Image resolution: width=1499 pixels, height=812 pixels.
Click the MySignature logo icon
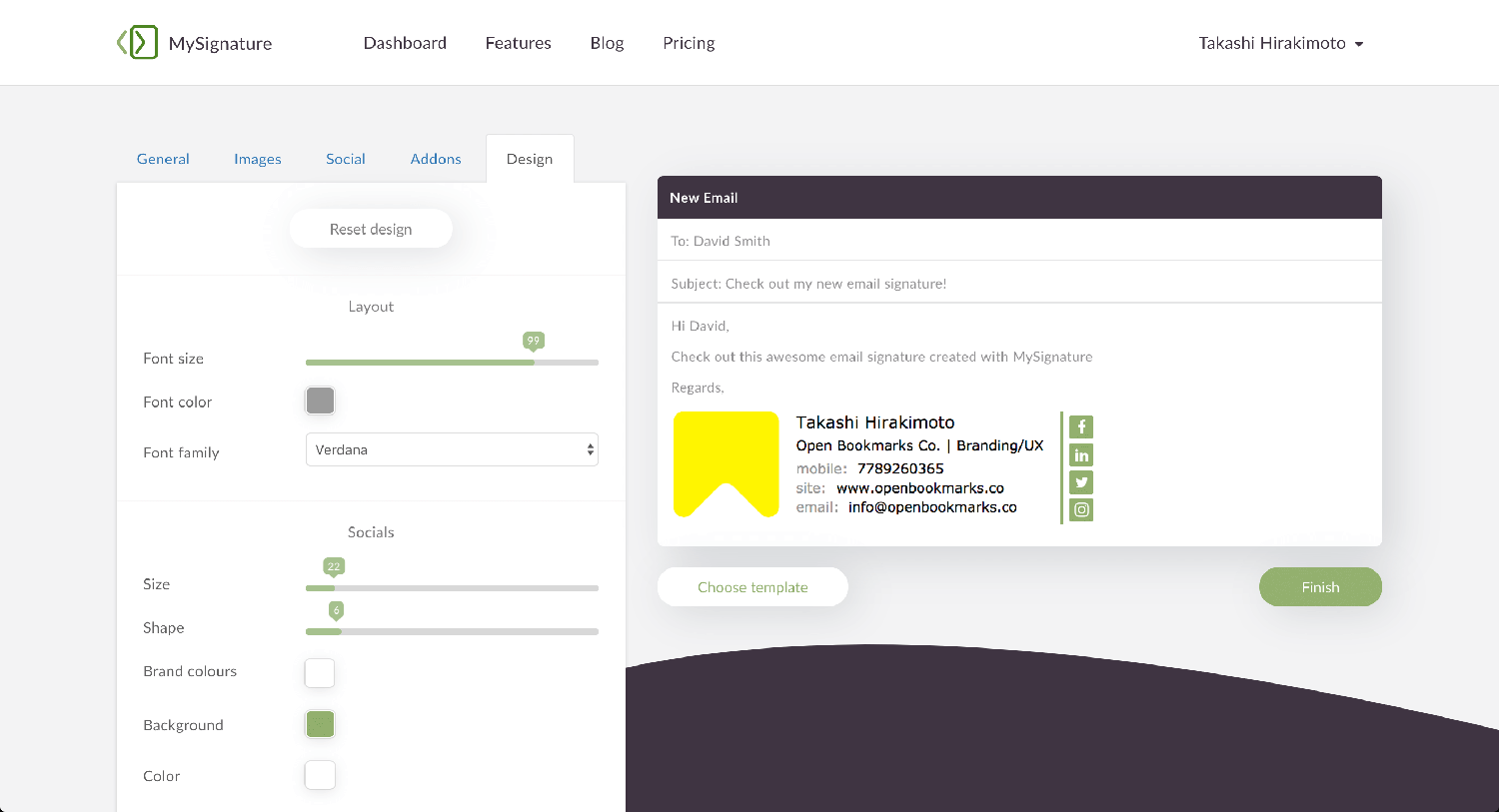tap(138, 43)
